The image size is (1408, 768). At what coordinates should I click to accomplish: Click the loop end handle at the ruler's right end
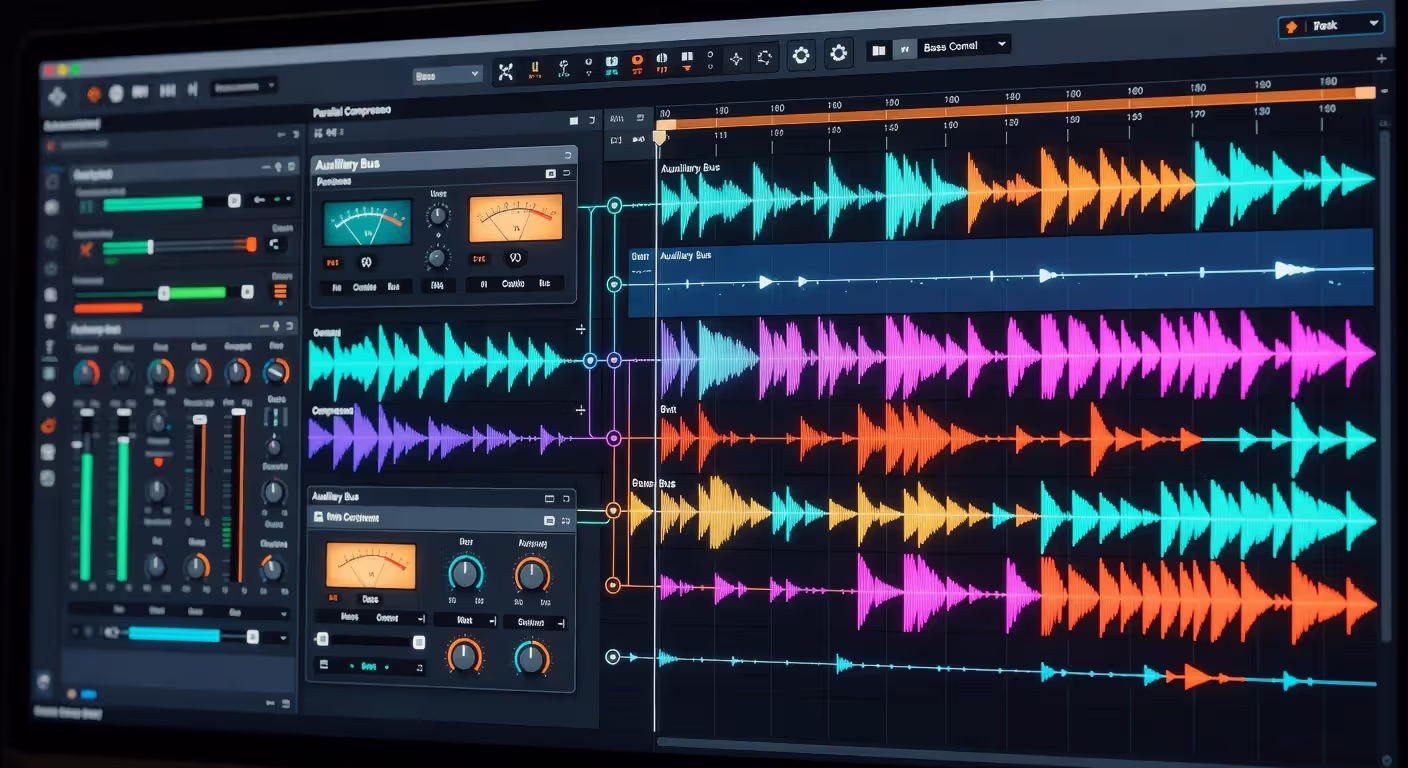(x=1365, y=92)
